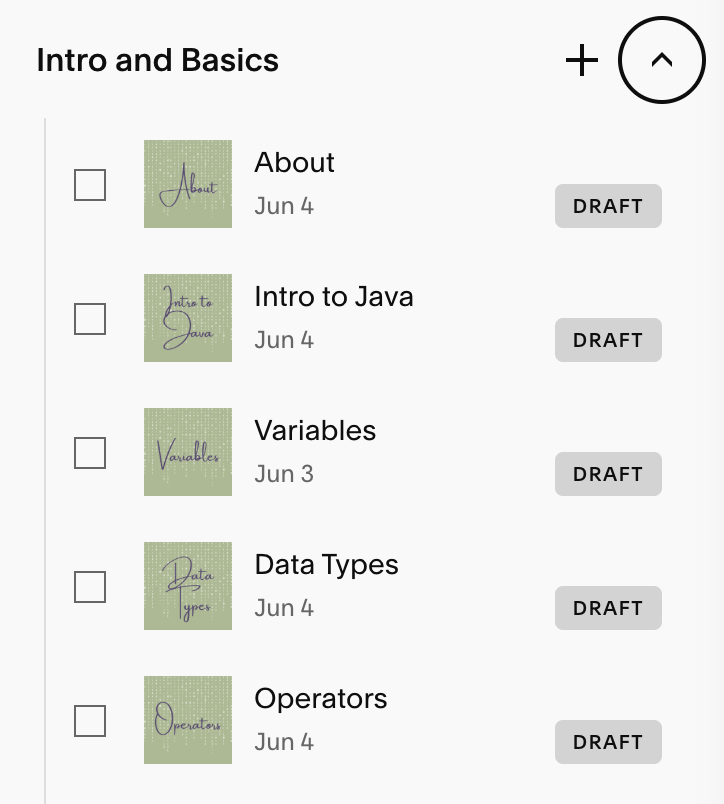Select the Variables thumbnail image
724x804 pixels.
(x=188, y=452)
